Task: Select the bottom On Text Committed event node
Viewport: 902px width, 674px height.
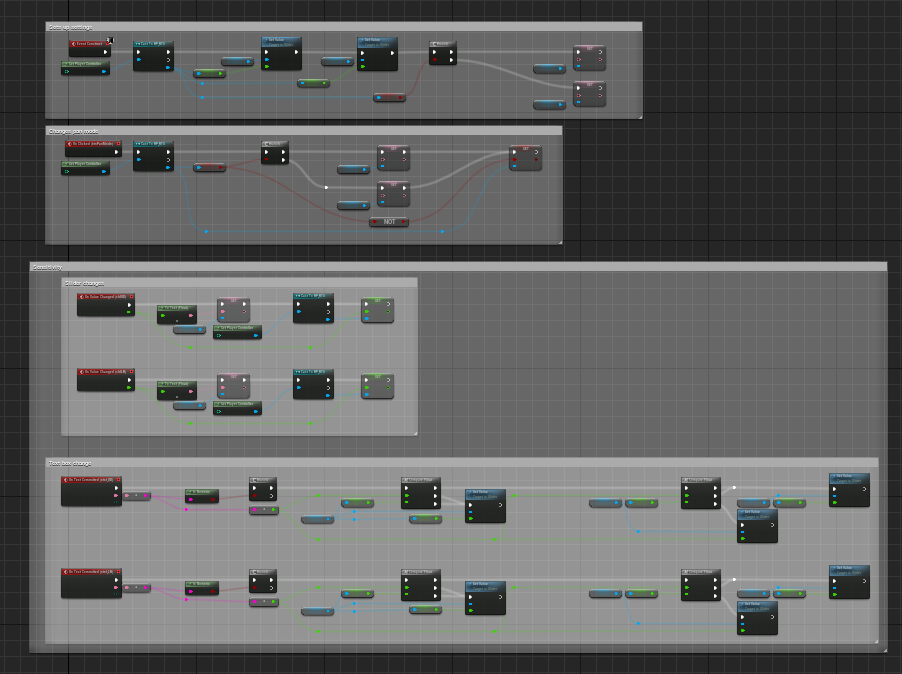Action: (x=91, y=573)
